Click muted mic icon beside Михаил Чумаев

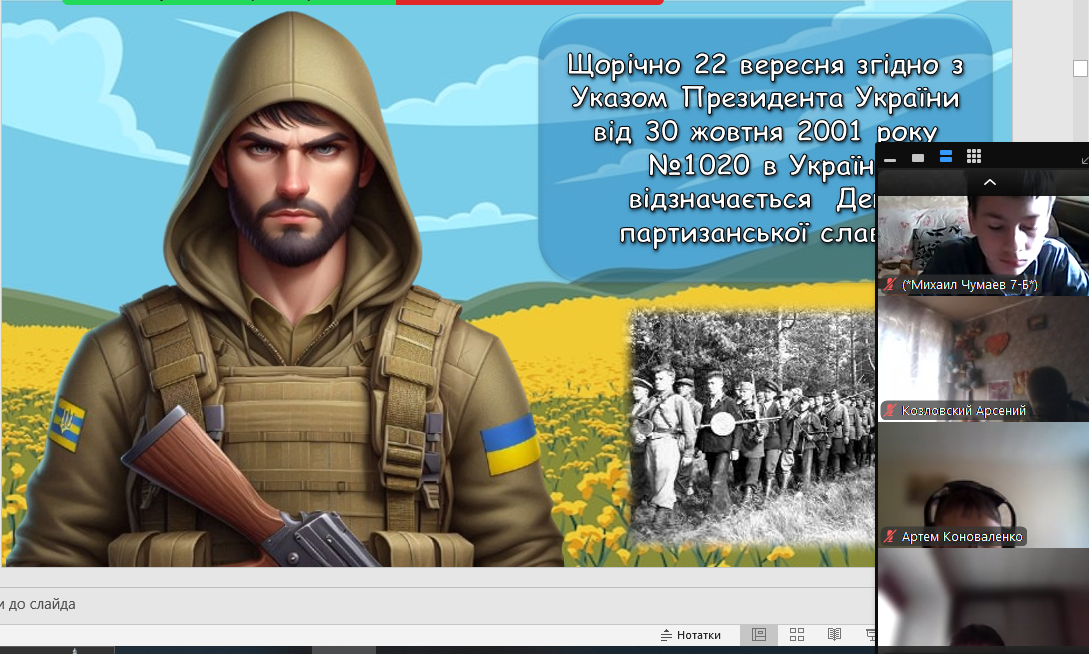[890, 285]
